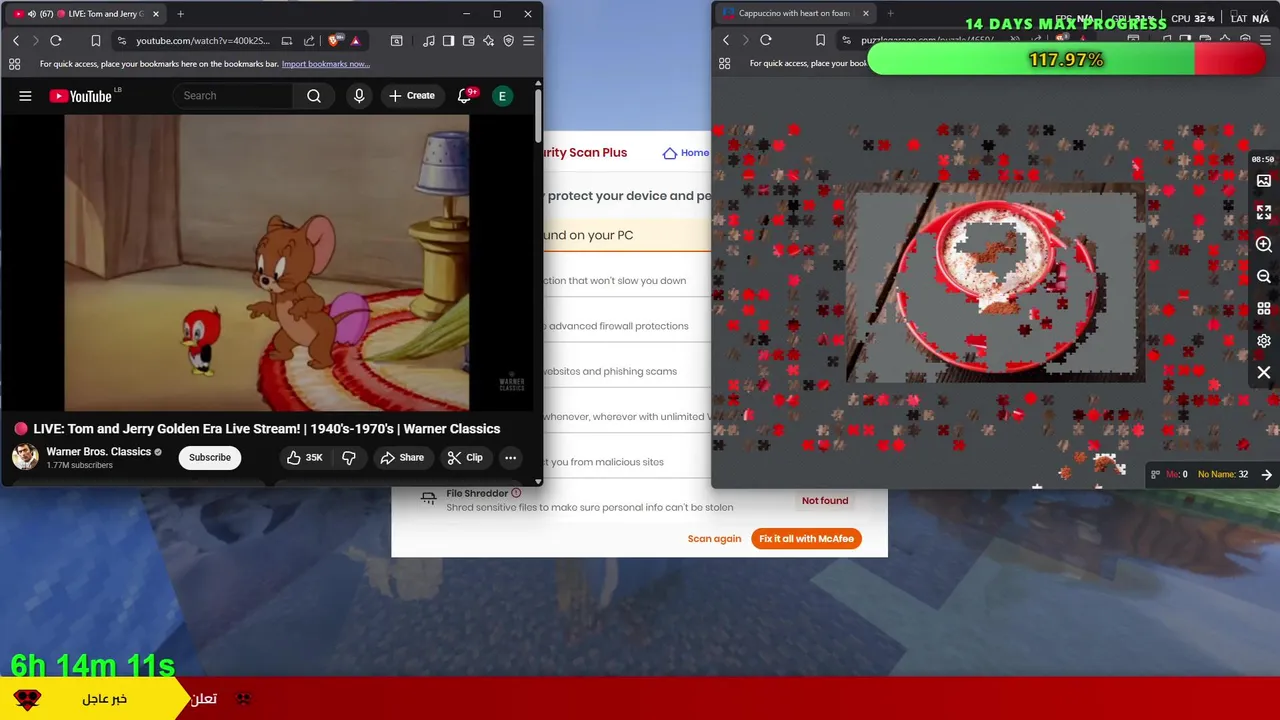Open apps grid in YouTube bookmarks bar

point(14,64)
